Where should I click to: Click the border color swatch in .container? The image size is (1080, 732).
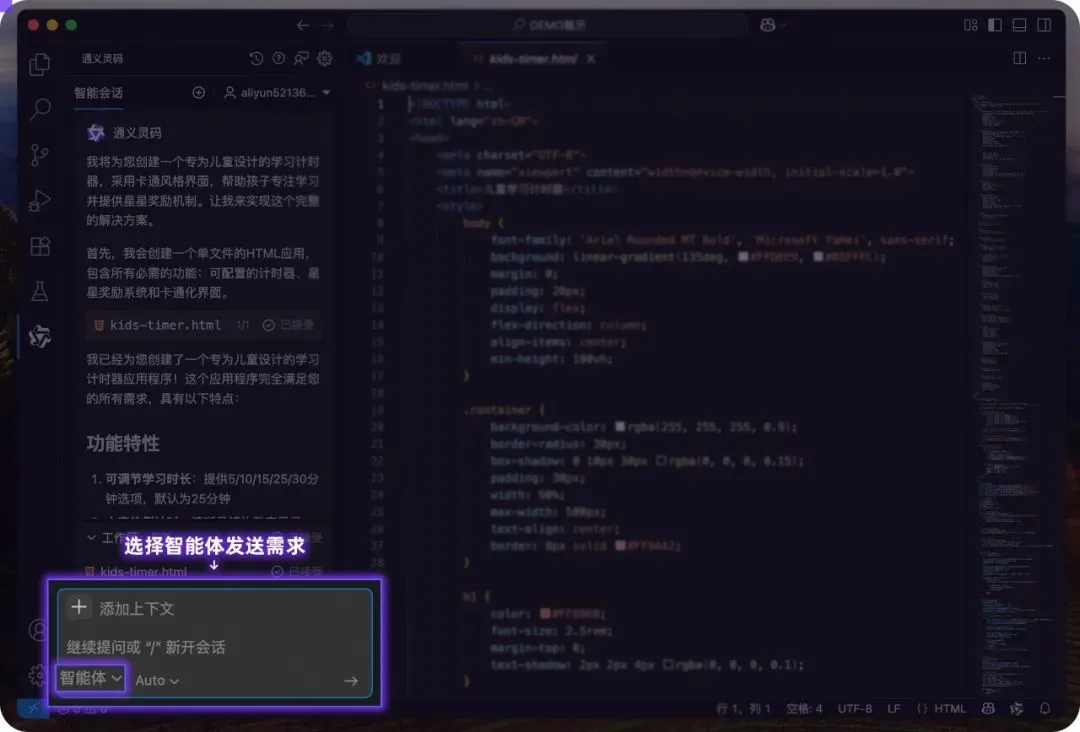pos(621,546)
